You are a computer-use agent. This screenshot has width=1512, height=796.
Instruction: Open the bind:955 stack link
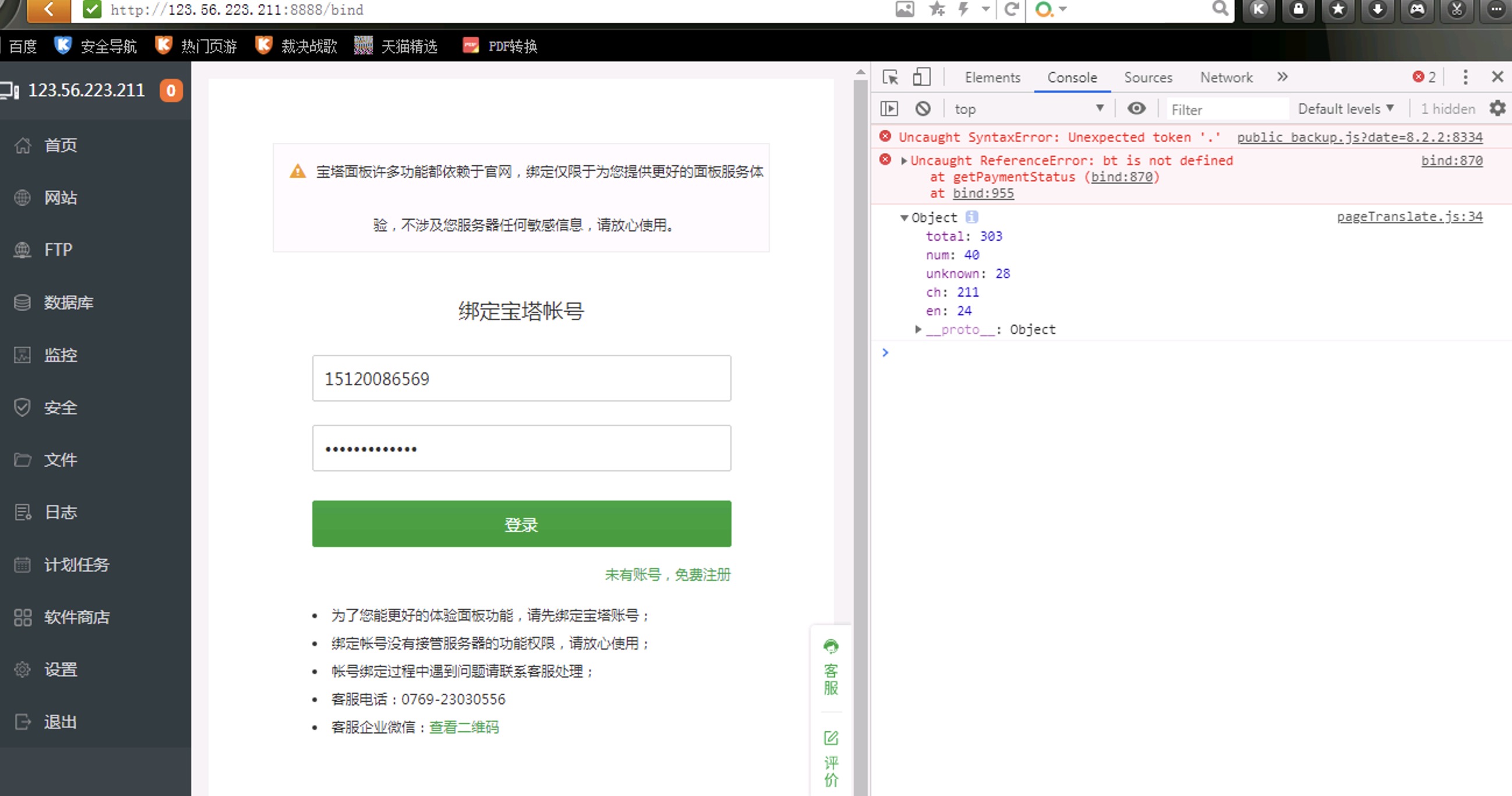pyautogui.click(x=983, y=193)
